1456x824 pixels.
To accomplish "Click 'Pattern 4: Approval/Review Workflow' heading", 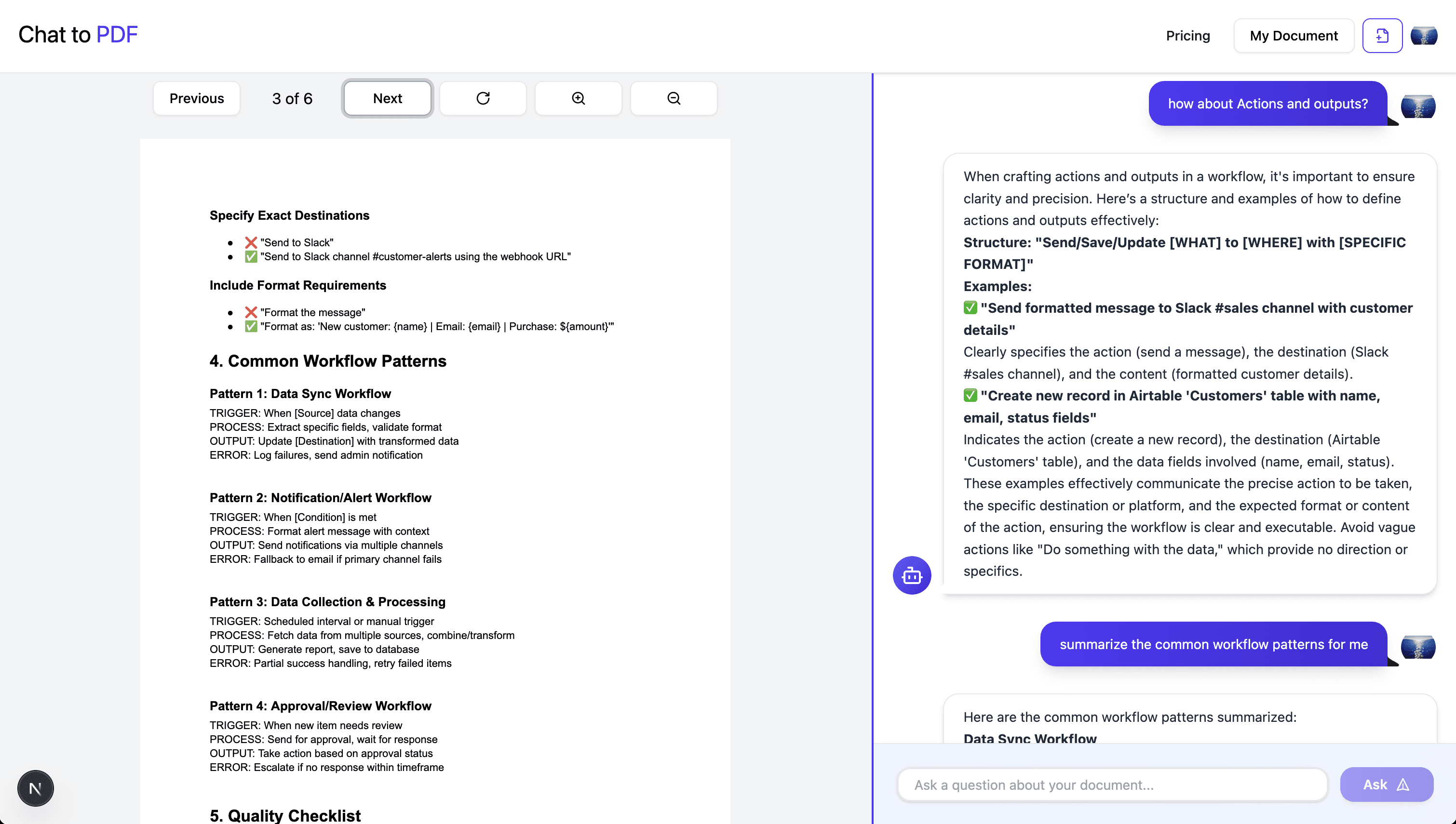I will point(321,706).
